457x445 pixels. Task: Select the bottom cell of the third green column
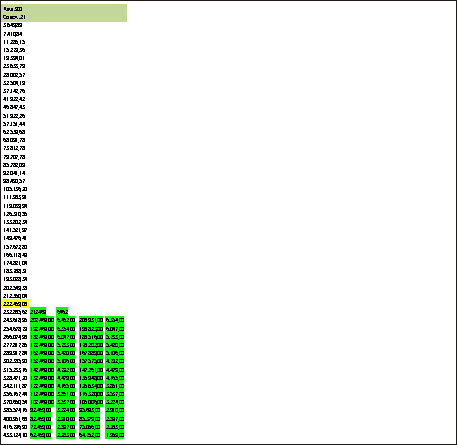pyautogui.click(x=89, y=435)
